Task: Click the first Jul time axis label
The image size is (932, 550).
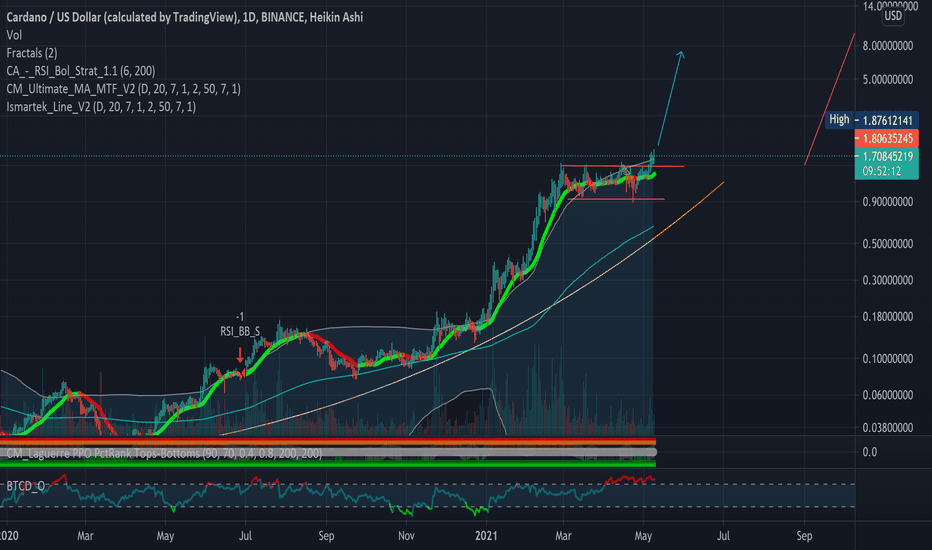Action: pyautogui.click(x=245, y=536)
